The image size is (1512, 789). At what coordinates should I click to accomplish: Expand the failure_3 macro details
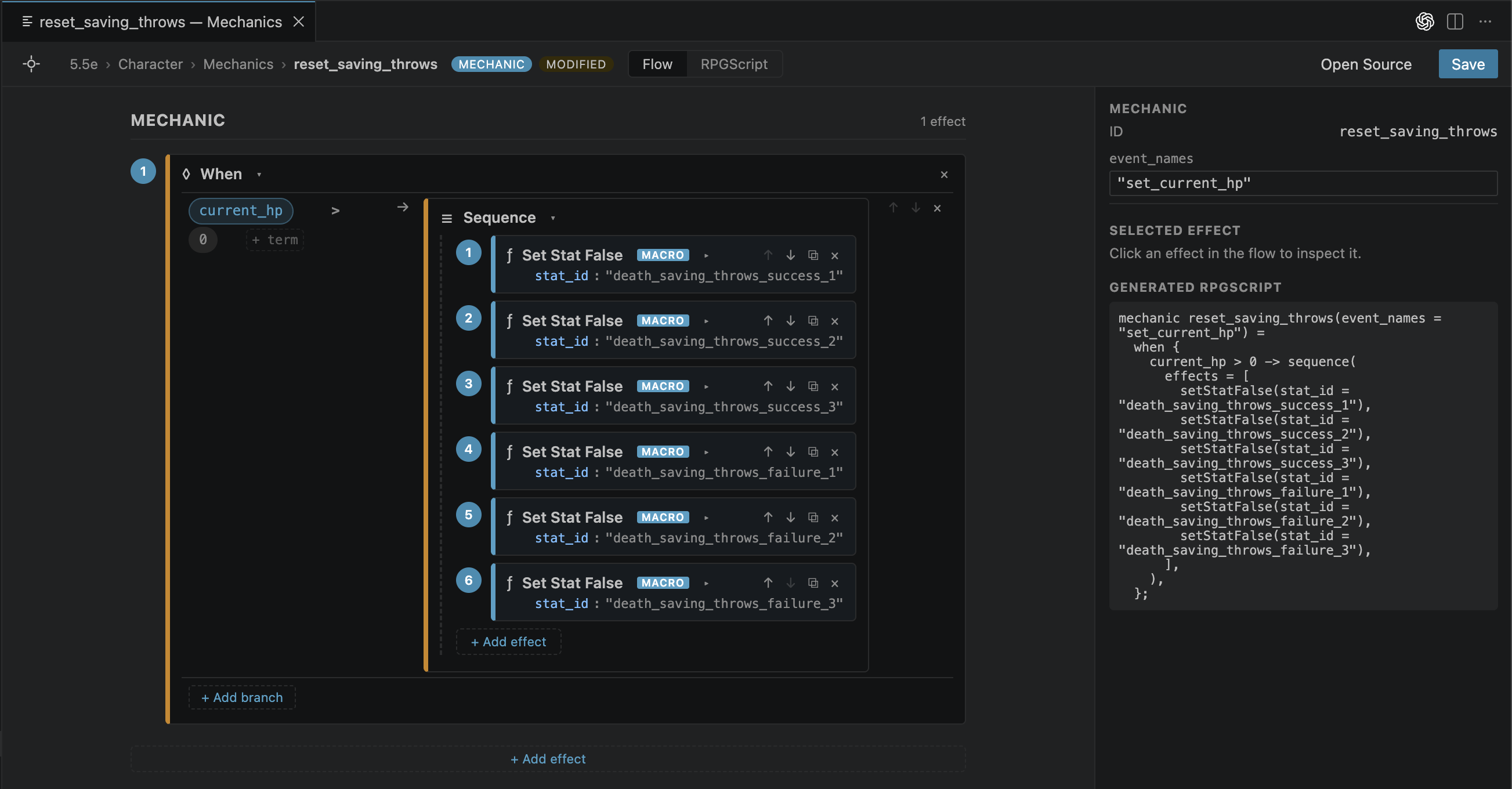pyautogui.click(x=706, y=583)
